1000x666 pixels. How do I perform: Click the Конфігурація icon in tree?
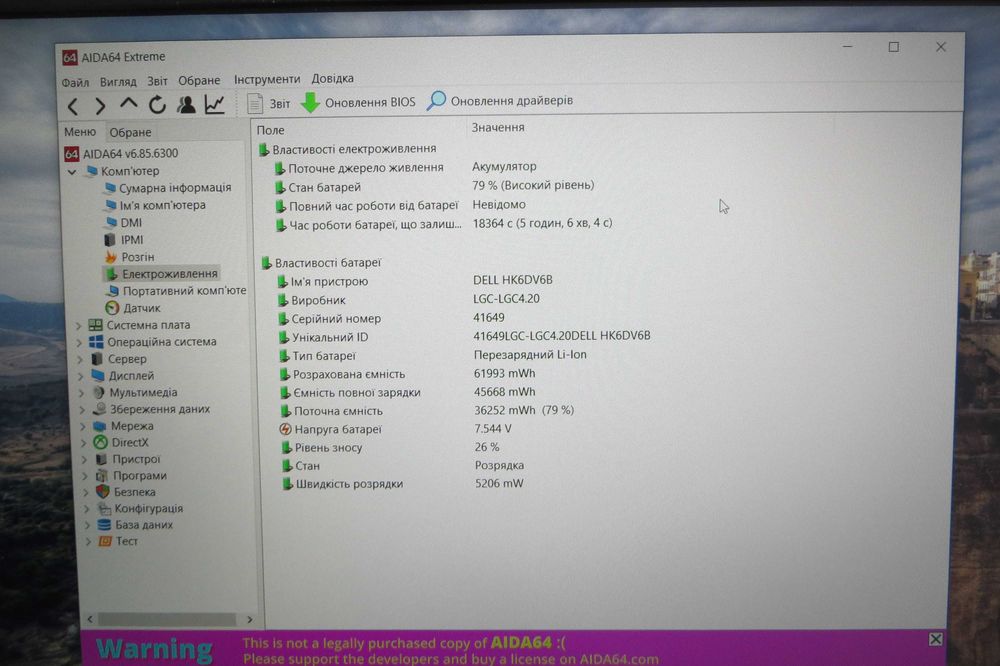pos(103,509)
